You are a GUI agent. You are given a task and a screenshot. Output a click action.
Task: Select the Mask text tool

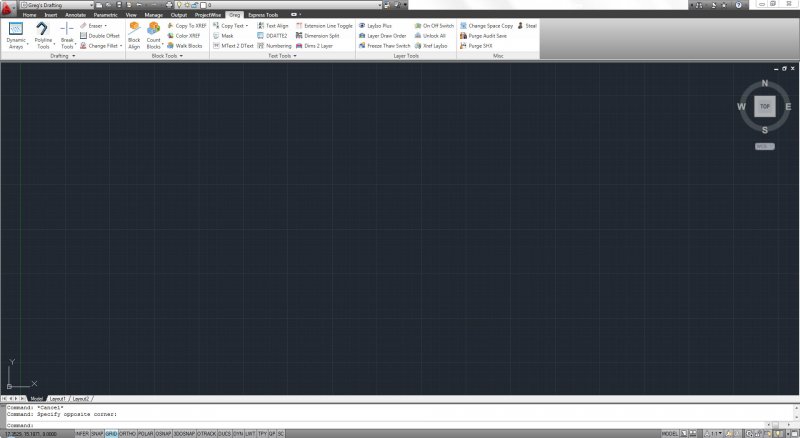point(223,36)
